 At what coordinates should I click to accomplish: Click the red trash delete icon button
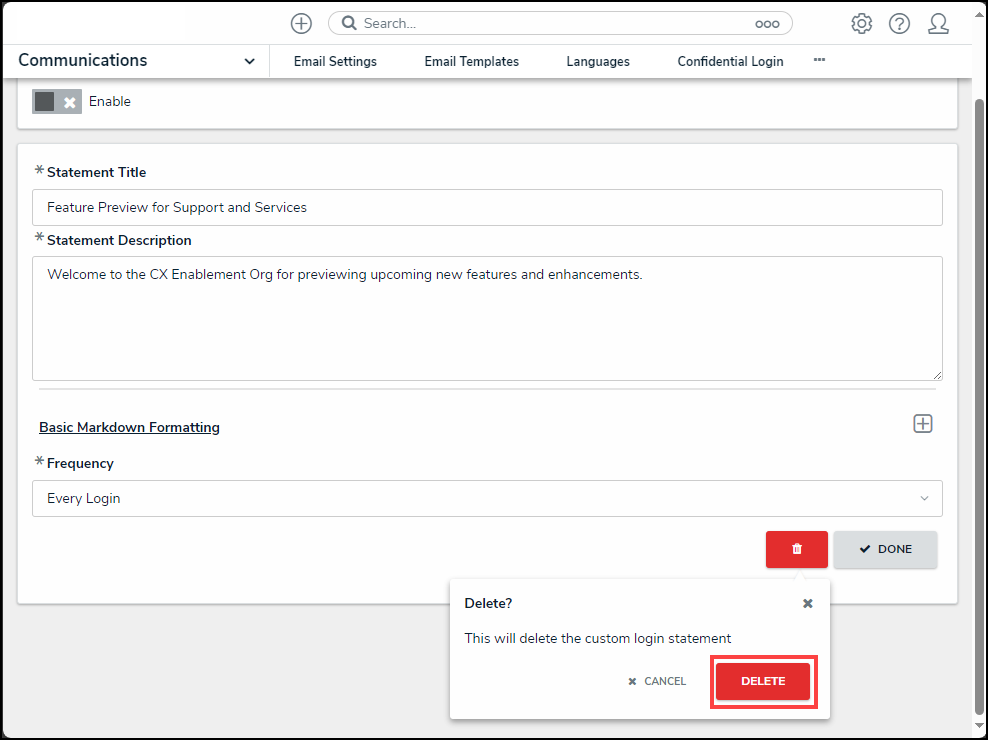[x=796, y=549]
